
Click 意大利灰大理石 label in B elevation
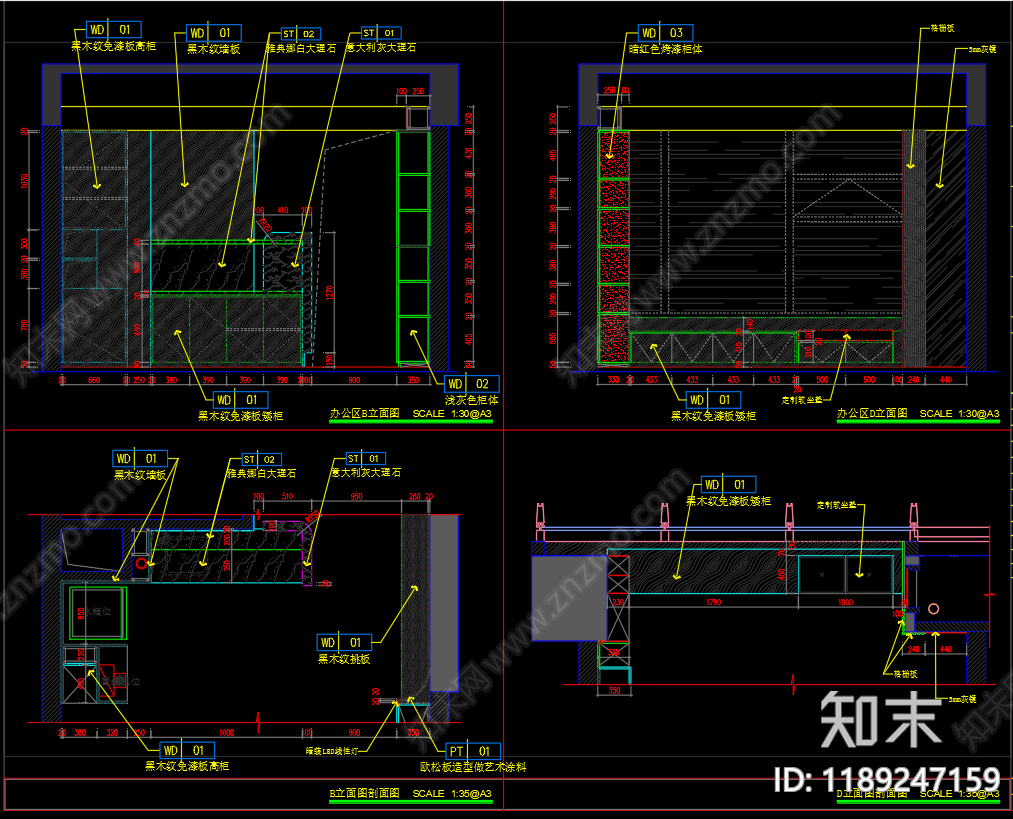tap(381, 48)
